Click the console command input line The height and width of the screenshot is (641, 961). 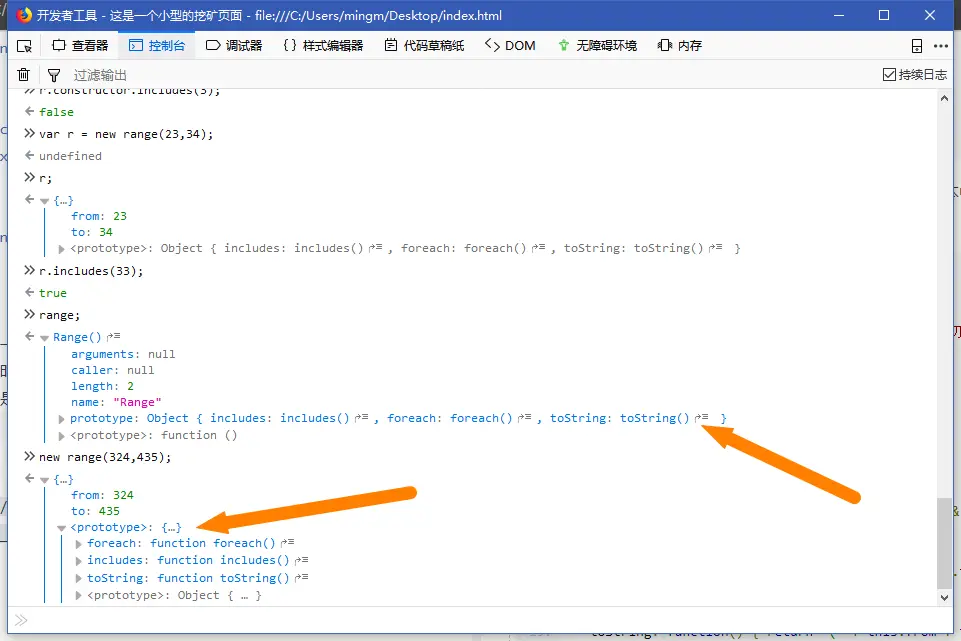point(481,620)
